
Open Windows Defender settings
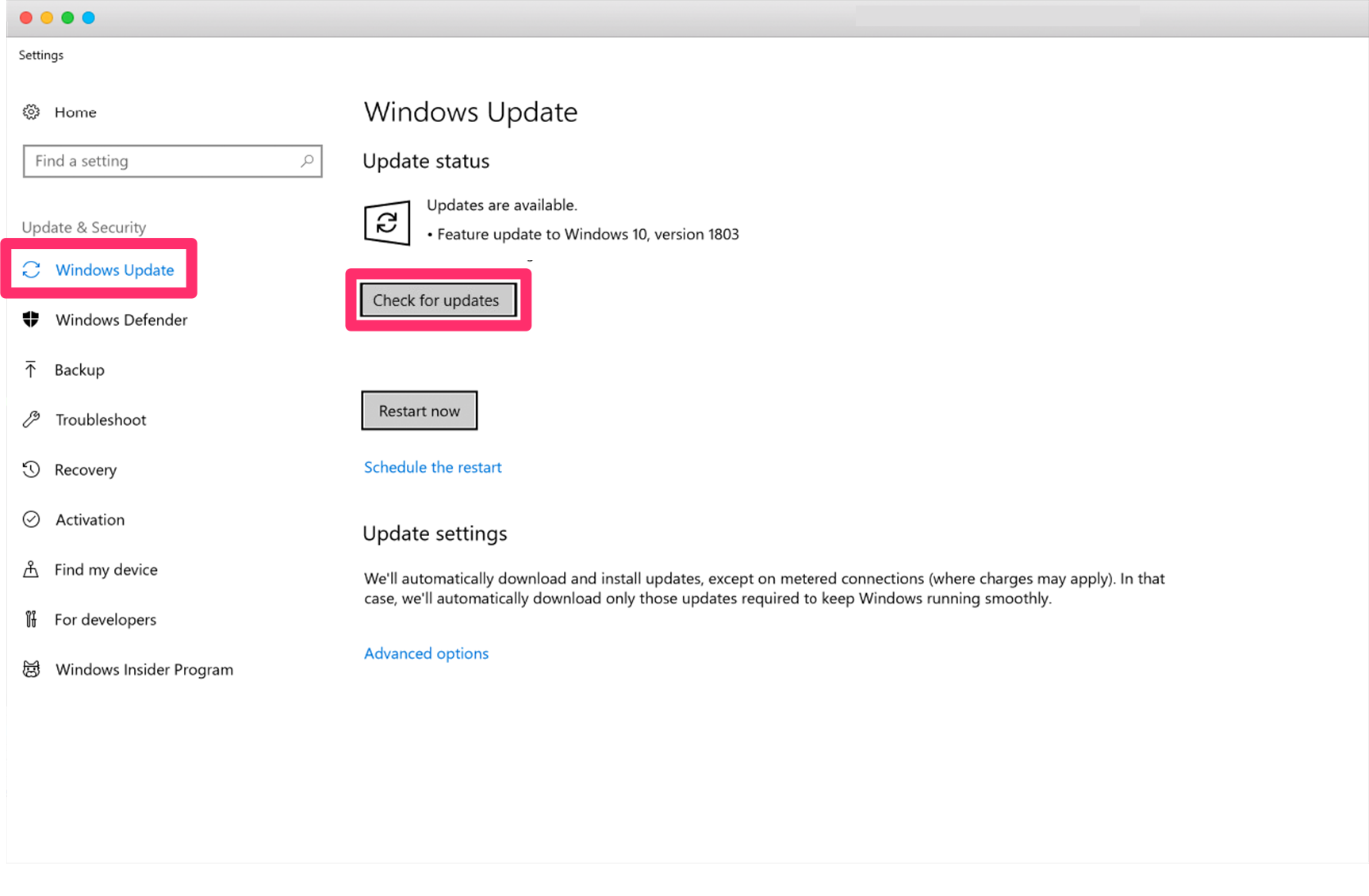(x=121, y=320)
